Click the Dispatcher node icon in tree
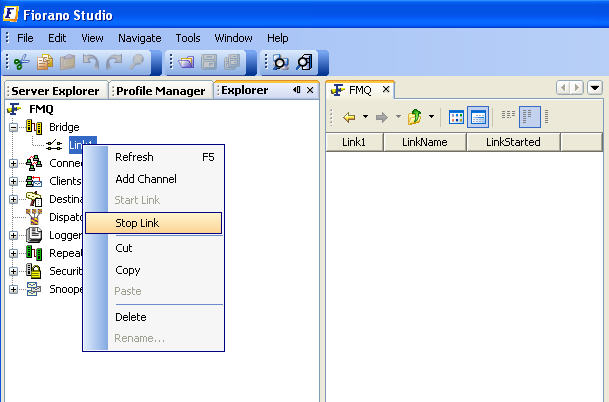Screen dimensions: 609x402 point(34,217)
